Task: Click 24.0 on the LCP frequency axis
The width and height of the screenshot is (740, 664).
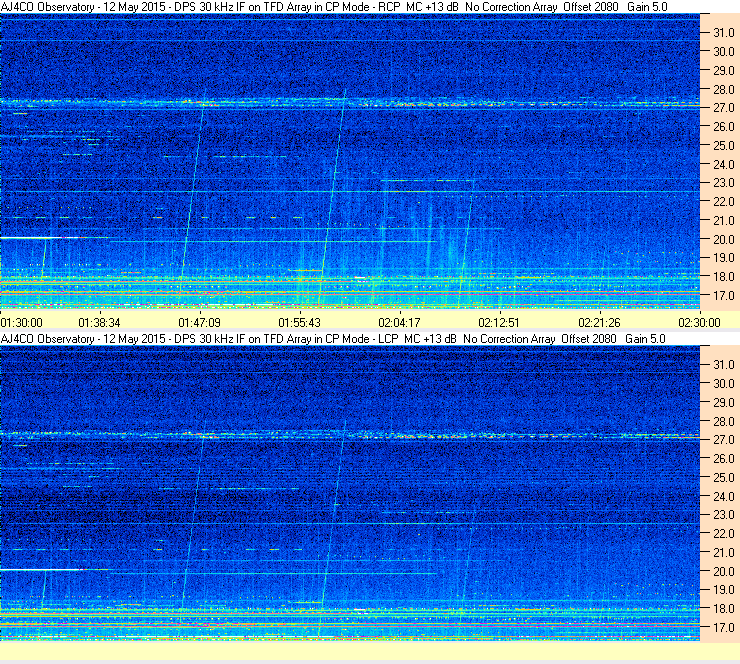Action: tap(723, 496)
